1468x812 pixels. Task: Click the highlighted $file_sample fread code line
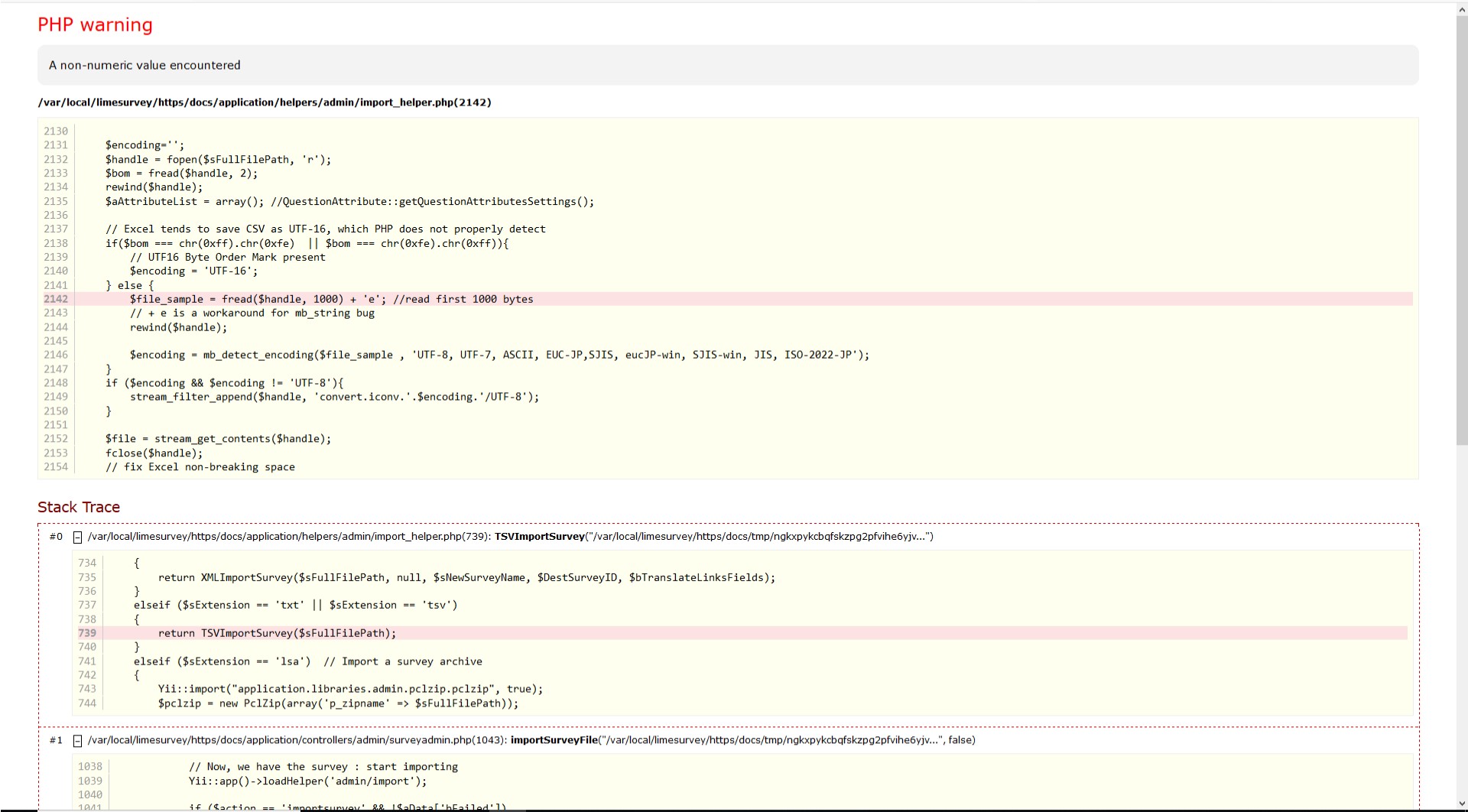pyautogui.click(x=331, y=299)
